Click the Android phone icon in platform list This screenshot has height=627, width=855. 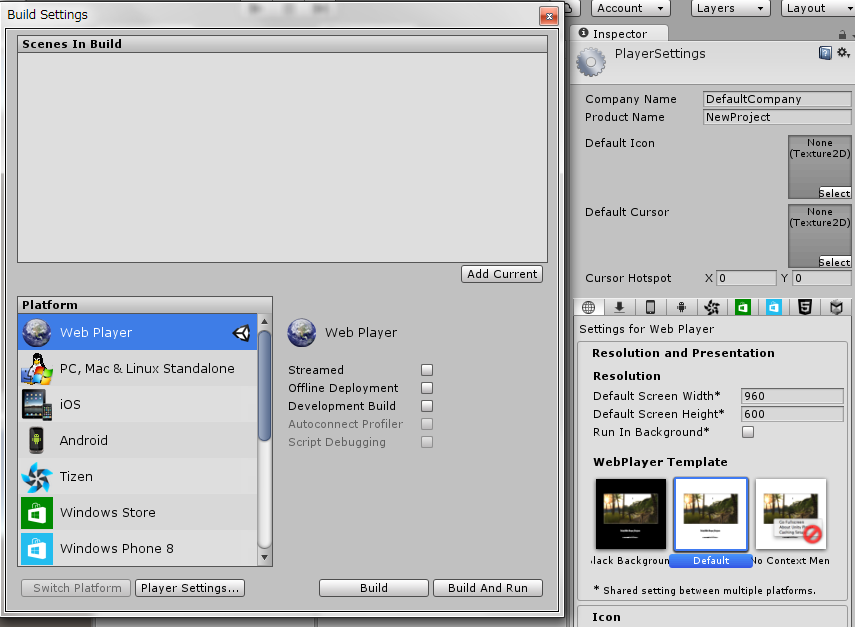(37, 441)
